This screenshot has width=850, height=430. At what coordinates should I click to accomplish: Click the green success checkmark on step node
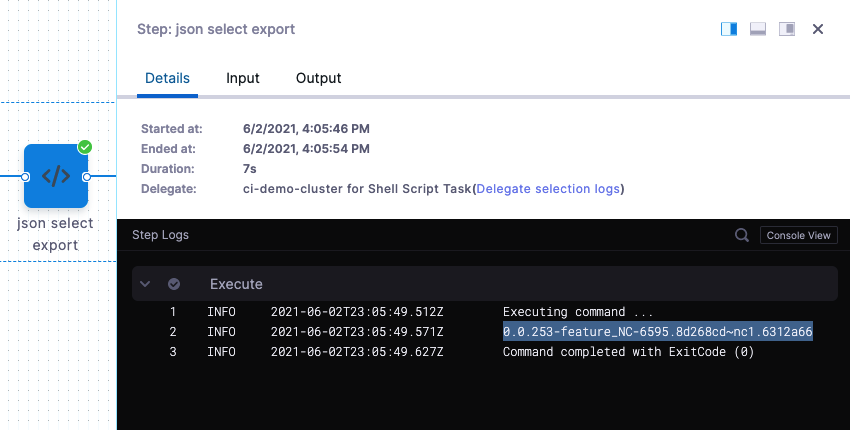[85, 147]
